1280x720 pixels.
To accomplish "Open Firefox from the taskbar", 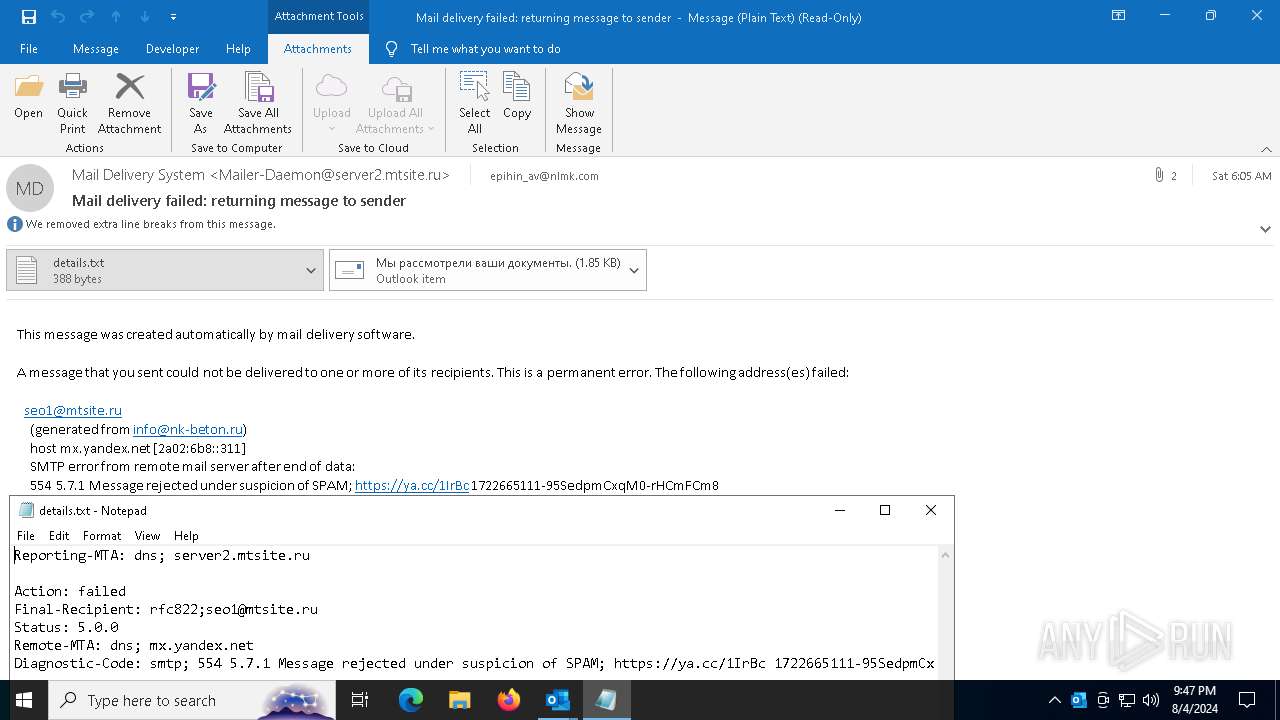I will (x=509, y=700).
